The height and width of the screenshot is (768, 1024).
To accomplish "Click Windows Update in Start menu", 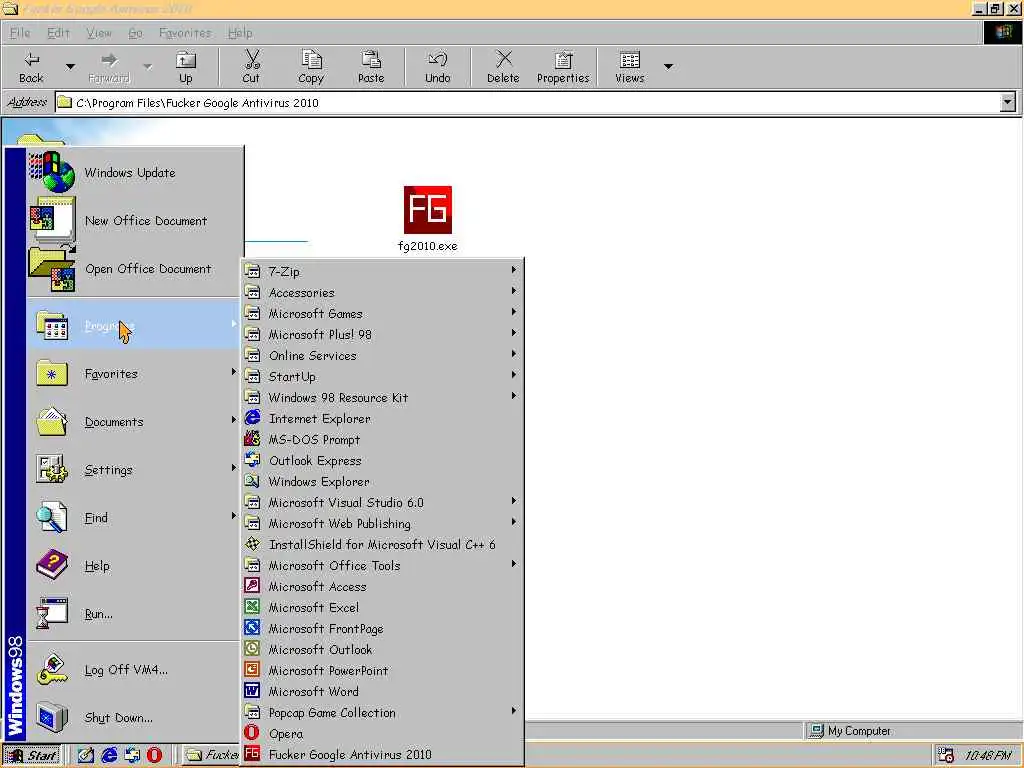I will coord(134,172).
